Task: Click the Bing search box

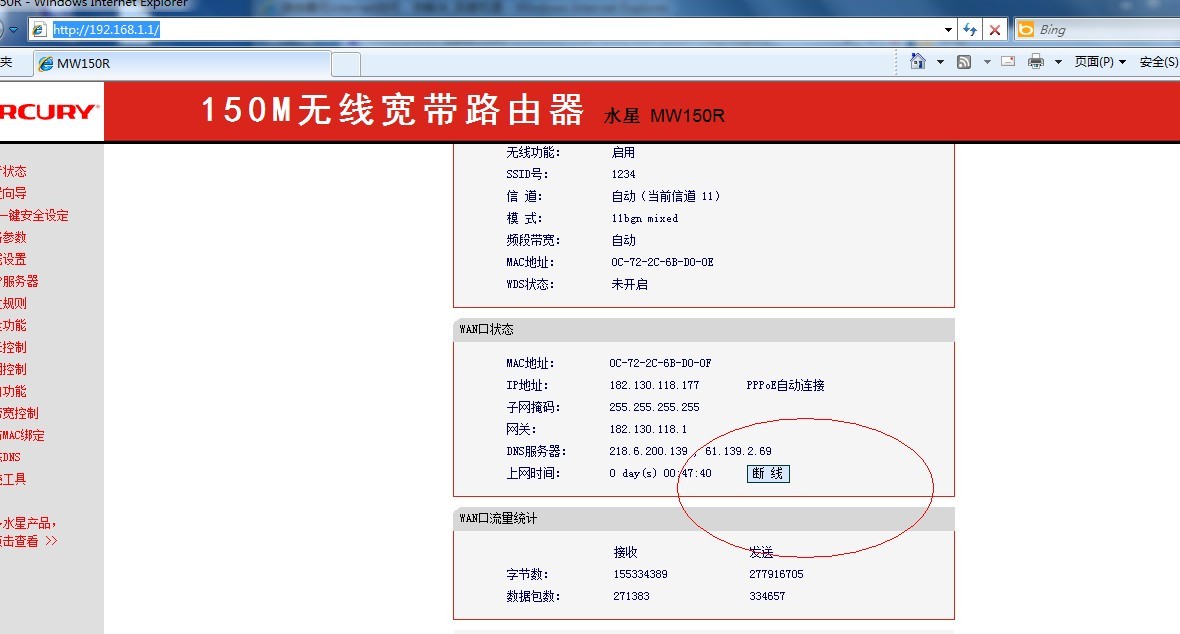Action: [x=1106, y=30]
